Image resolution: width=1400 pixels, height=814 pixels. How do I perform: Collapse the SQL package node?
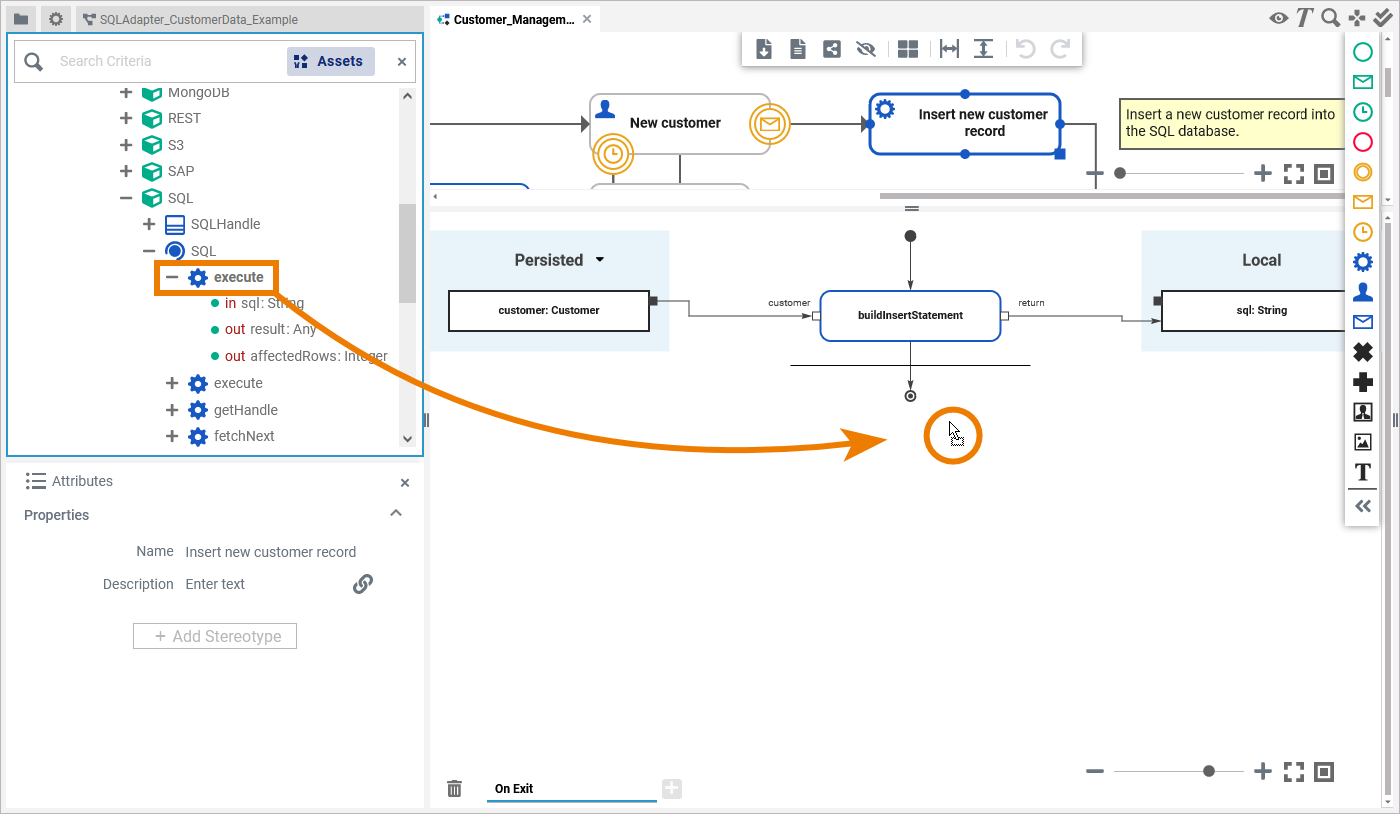[x=126, y=198]
